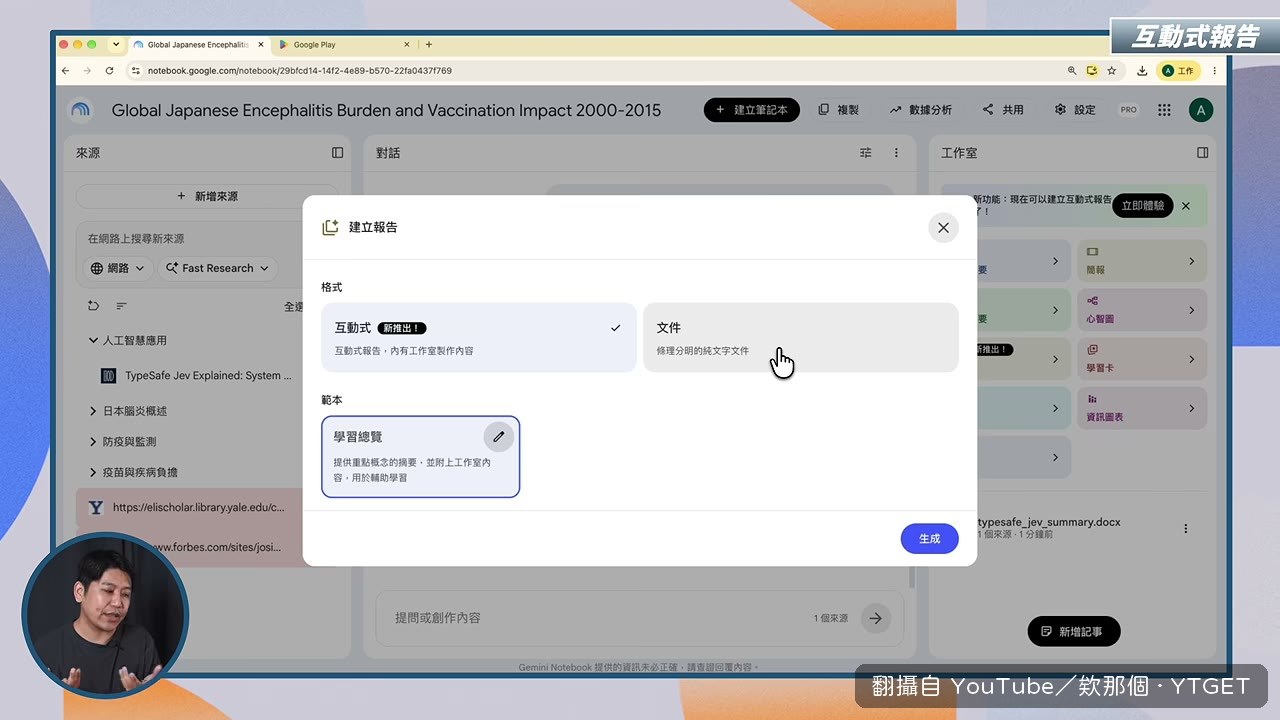Open the 網路 dropdown
Screen dimensions: 1280x720
pyautogui.click(x=117, y=268)
